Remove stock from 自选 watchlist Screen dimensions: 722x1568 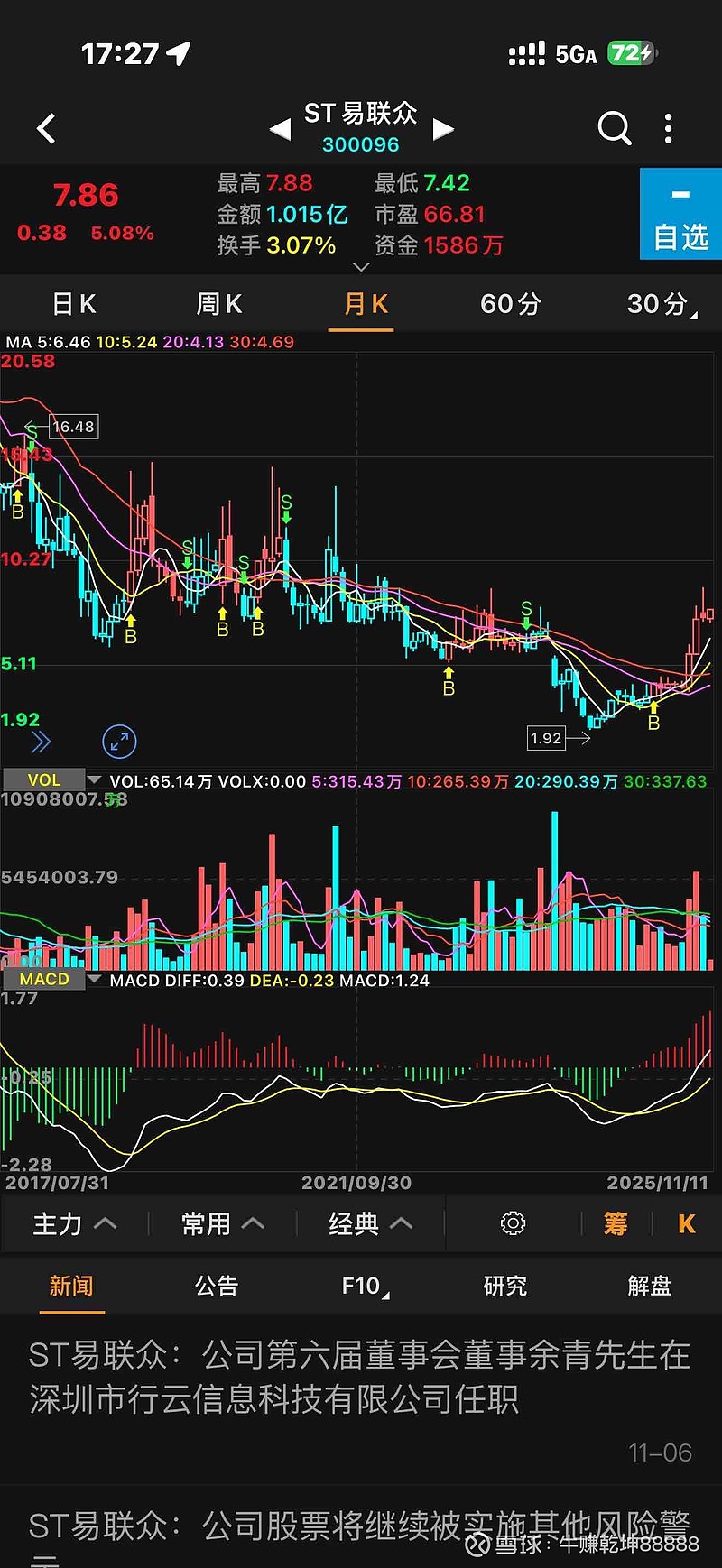point(680,214)
